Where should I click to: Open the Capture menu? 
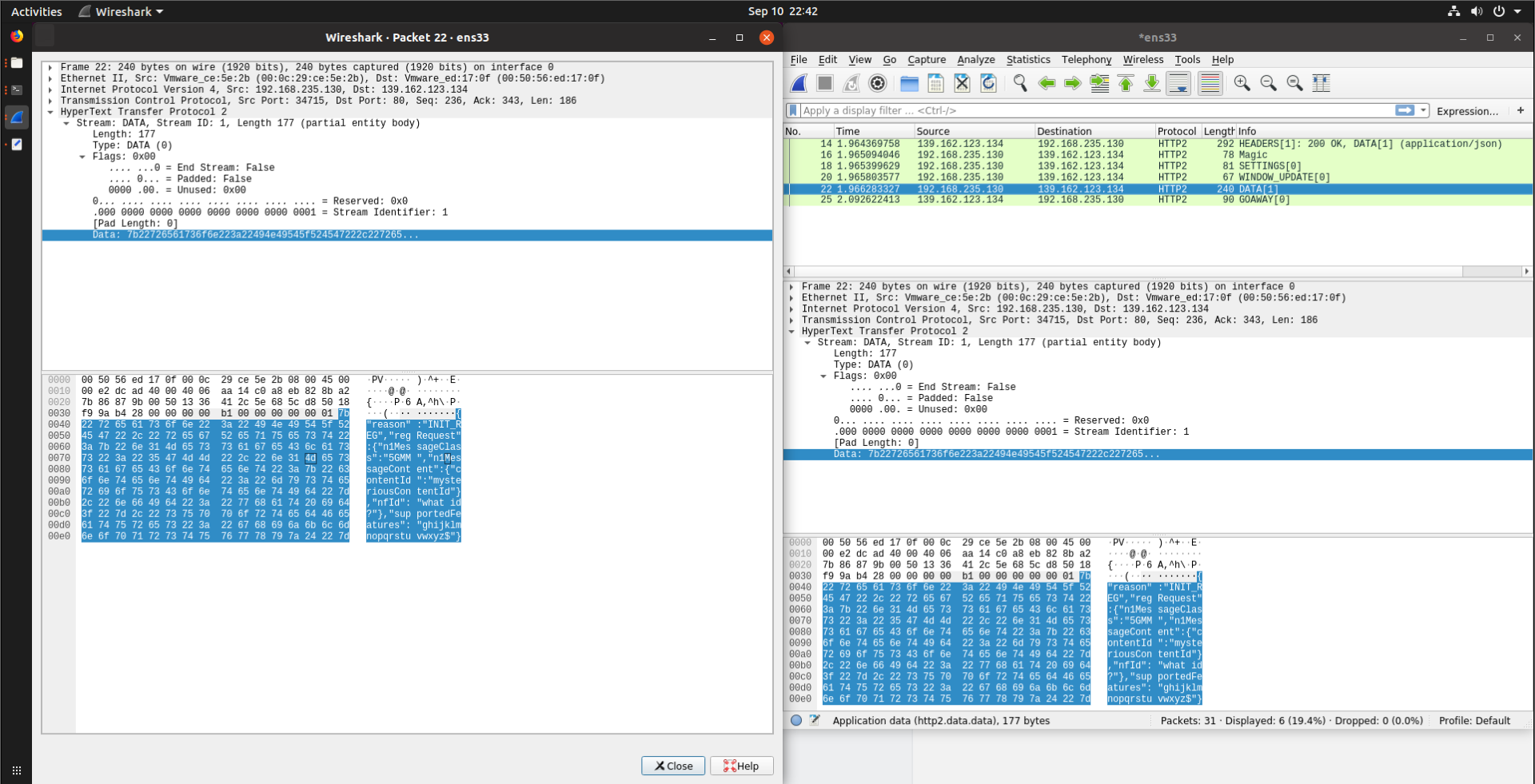click(x=927, y=59)
